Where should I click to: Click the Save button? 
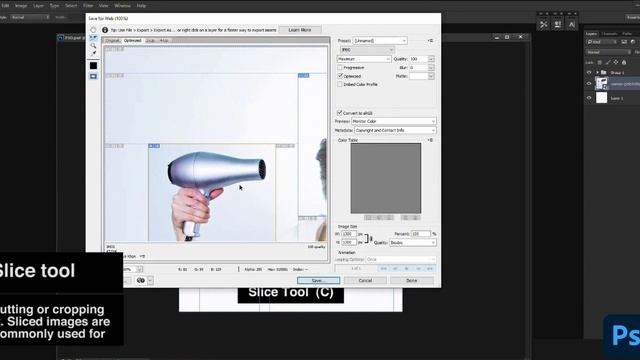(318, 281)
